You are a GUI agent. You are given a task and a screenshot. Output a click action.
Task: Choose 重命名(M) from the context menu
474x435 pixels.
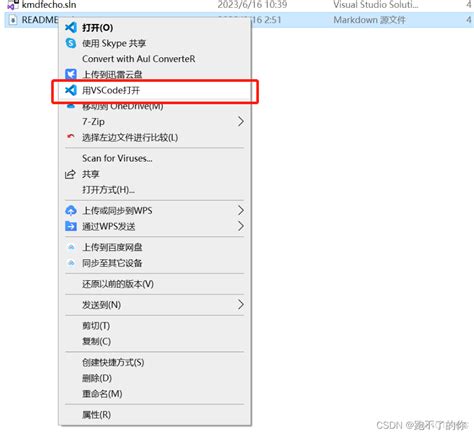tap(102, 393)
